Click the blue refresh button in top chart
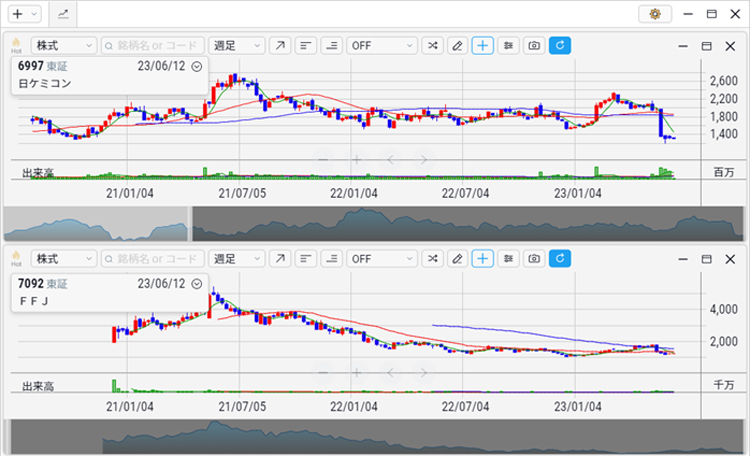 (x=560, y=46)
